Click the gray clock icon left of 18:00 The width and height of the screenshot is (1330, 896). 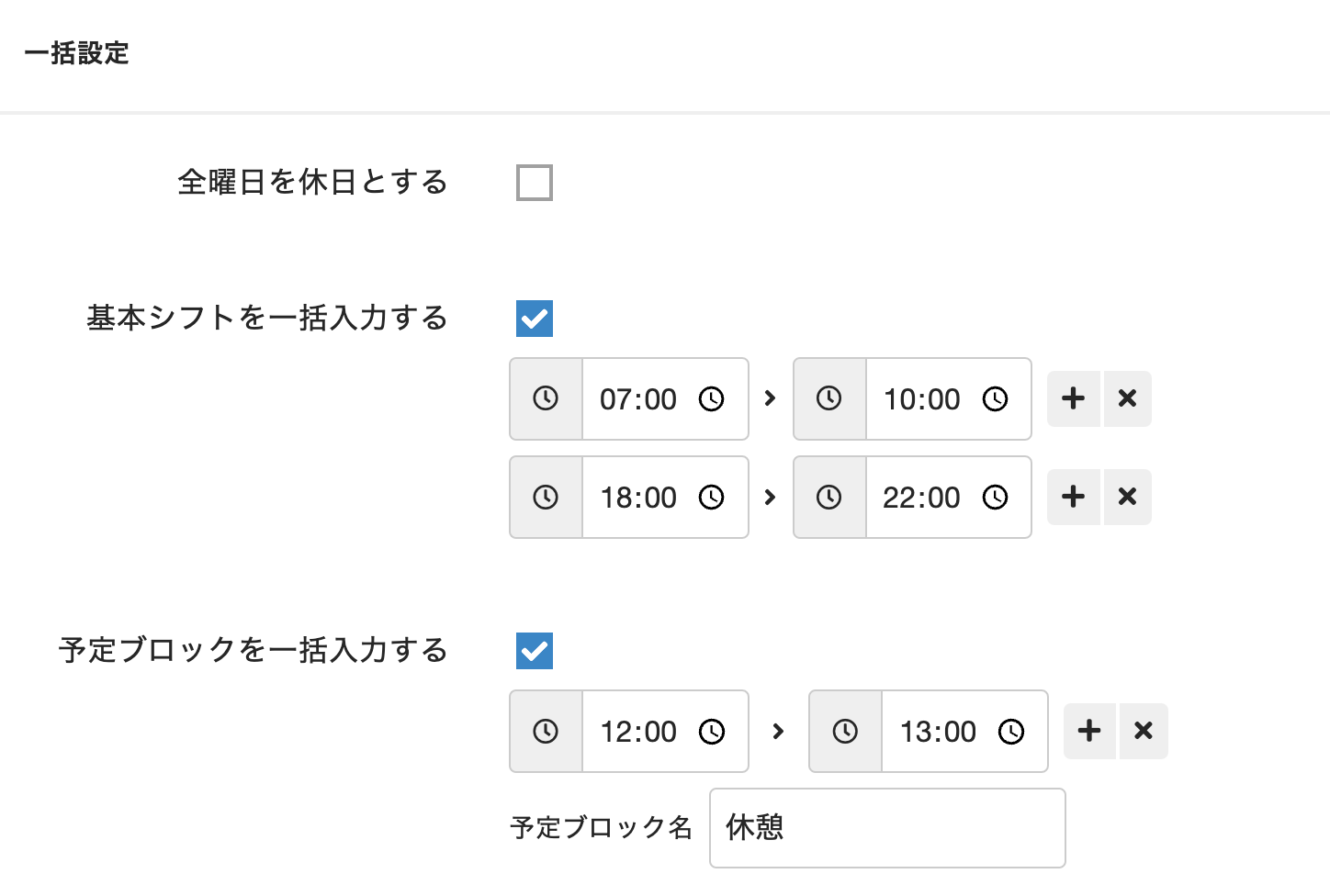(546, 497)
